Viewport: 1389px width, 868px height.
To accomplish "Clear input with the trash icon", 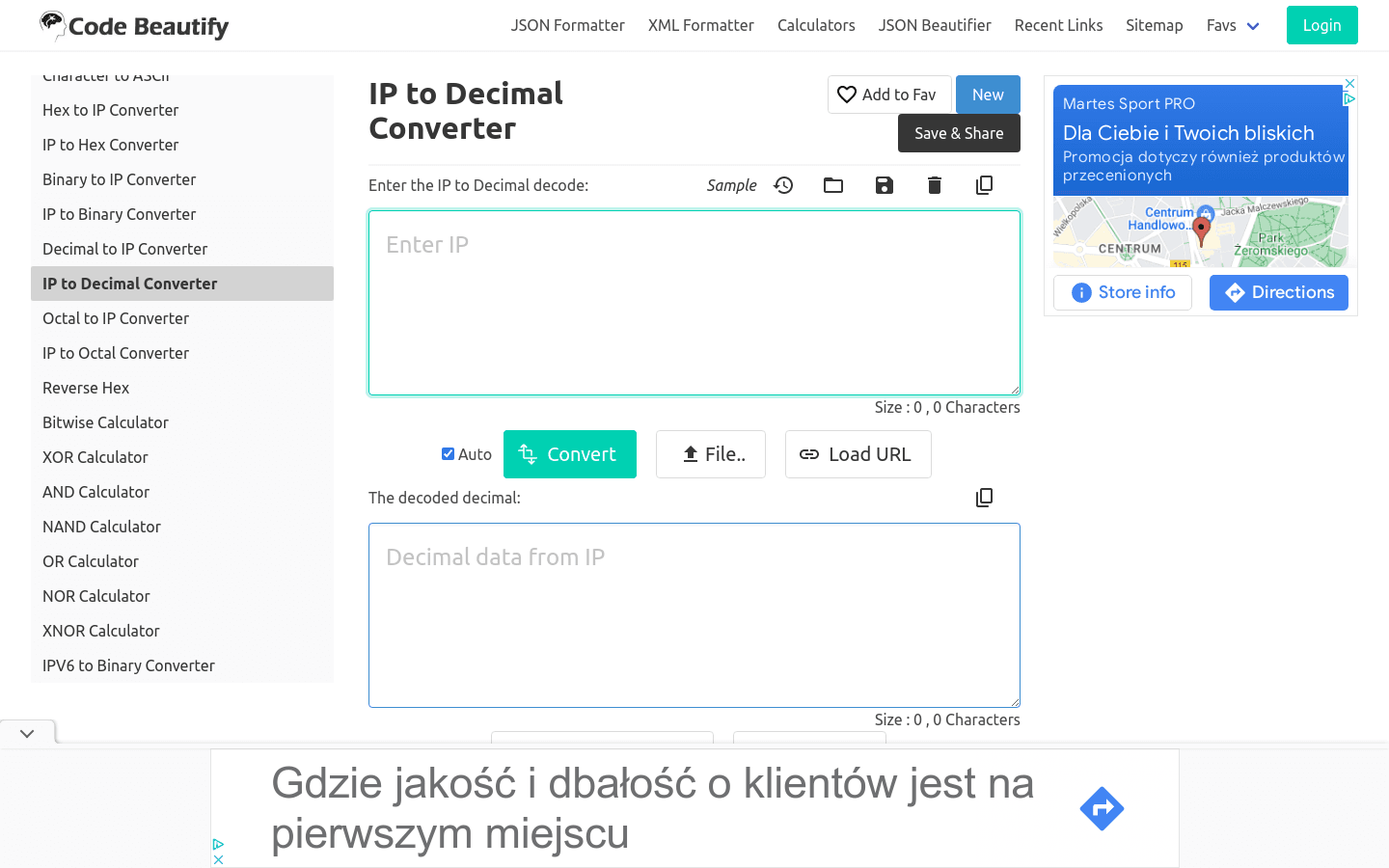I will [x=934, y=185].
